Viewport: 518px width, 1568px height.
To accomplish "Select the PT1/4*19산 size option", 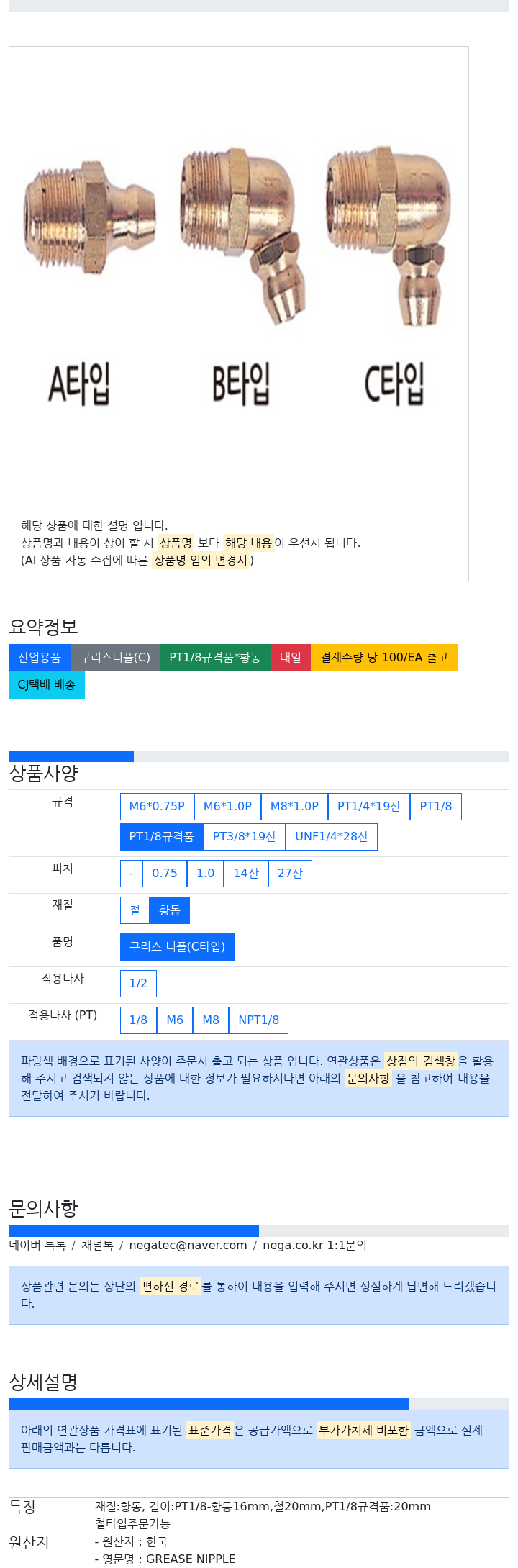I will coord(369,807).
